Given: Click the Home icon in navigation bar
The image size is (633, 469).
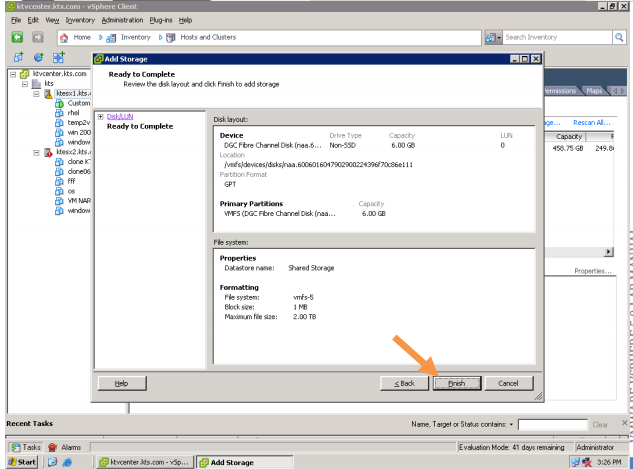Looking at the screenshot, I should 64,38.
